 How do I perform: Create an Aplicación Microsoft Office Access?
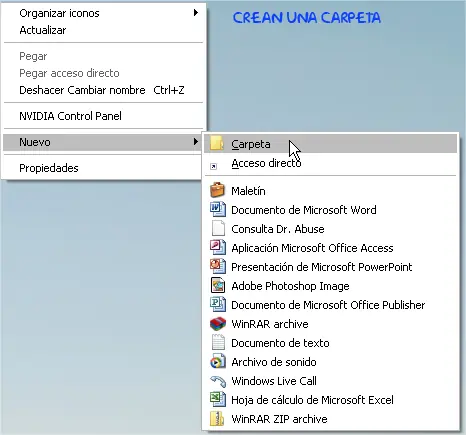(x=330, y=248)
